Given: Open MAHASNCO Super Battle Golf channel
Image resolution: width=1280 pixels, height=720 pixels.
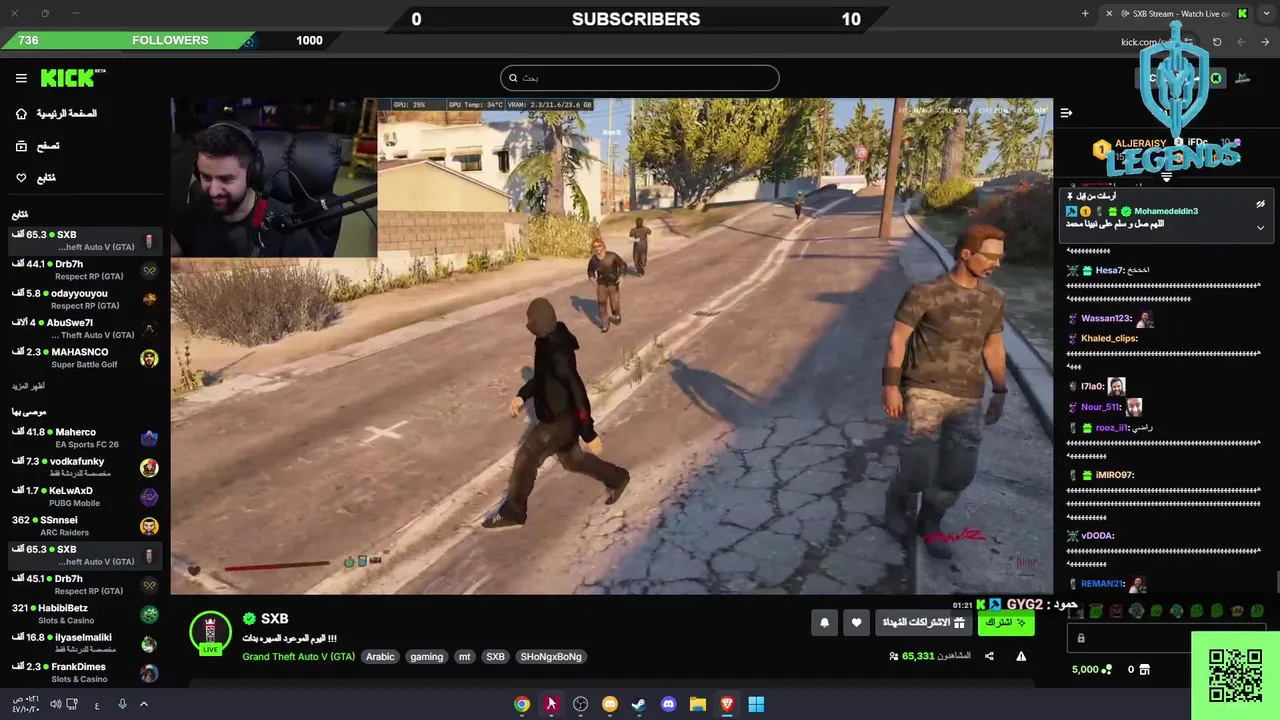Looking at the screenshot, I should [85, 358].
